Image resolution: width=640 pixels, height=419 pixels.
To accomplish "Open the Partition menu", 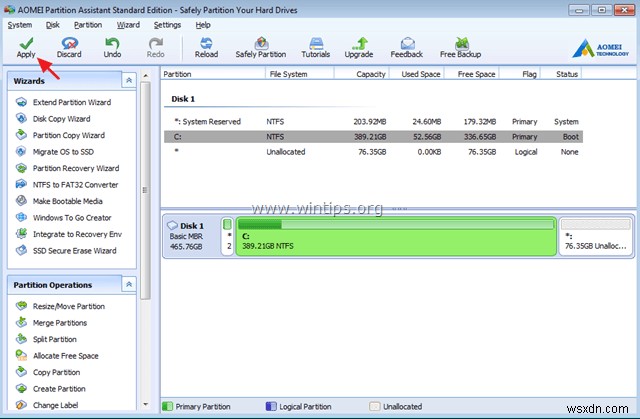I will [x=88, y=24].
